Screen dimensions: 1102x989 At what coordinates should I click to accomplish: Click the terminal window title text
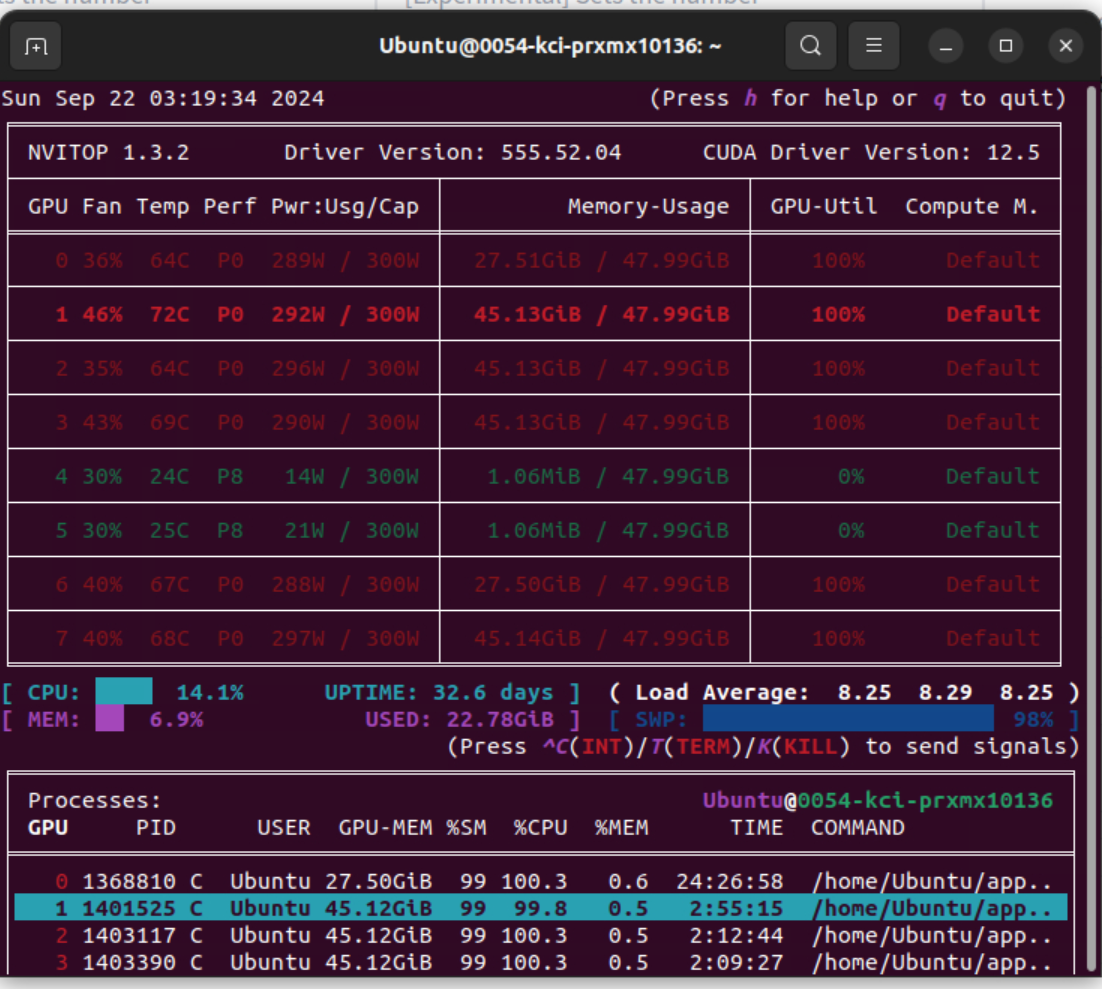pyautogui.click(x=550, y=46)
